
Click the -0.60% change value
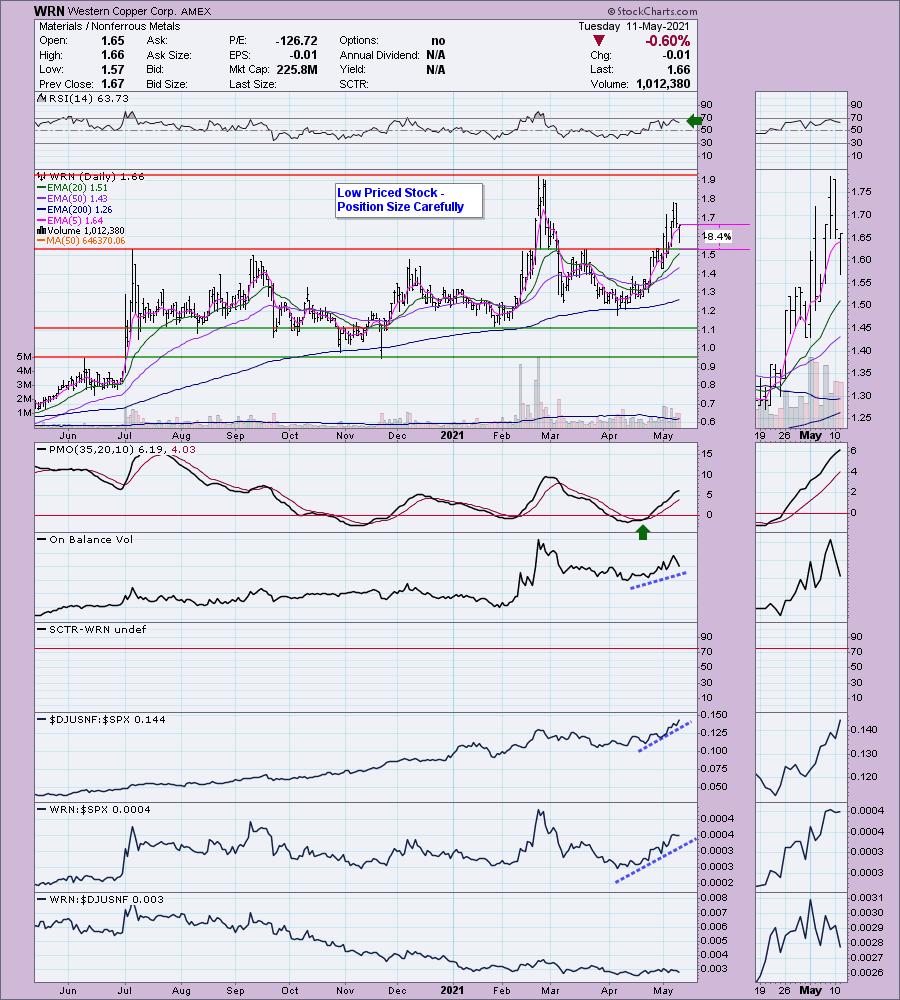point(667,41)
